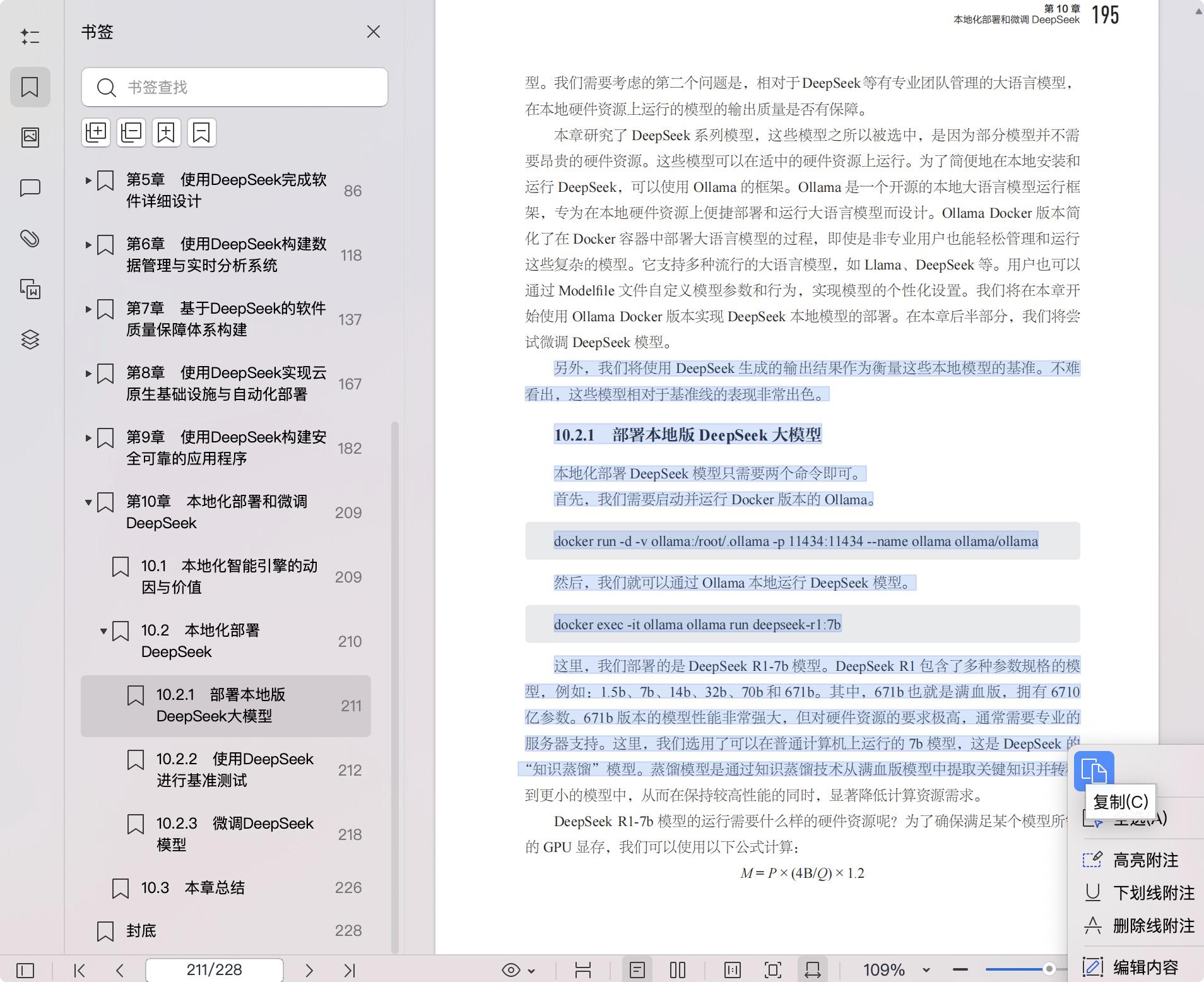Enable single page continuous view

[637, 970]
